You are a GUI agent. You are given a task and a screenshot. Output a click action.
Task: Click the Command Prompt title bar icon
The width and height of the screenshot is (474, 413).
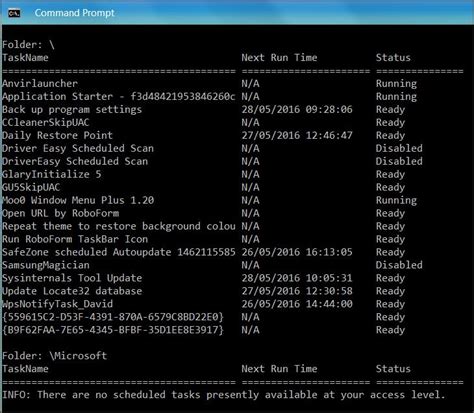[x=14, y=13]
